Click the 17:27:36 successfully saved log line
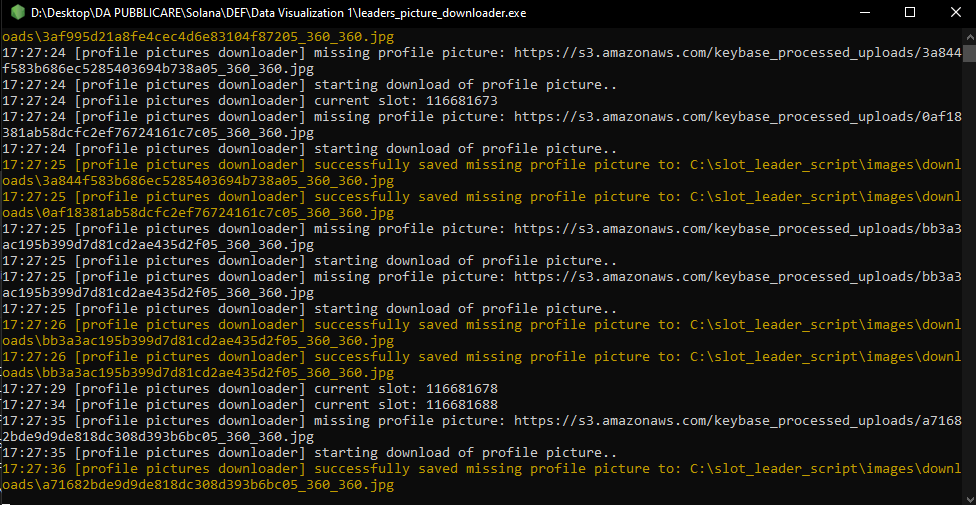 (x=482, y=470)
